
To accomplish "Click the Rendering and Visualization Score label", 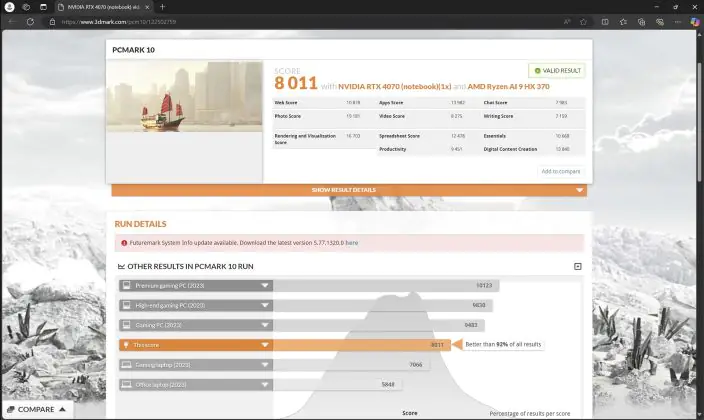I will coord(305,139).
